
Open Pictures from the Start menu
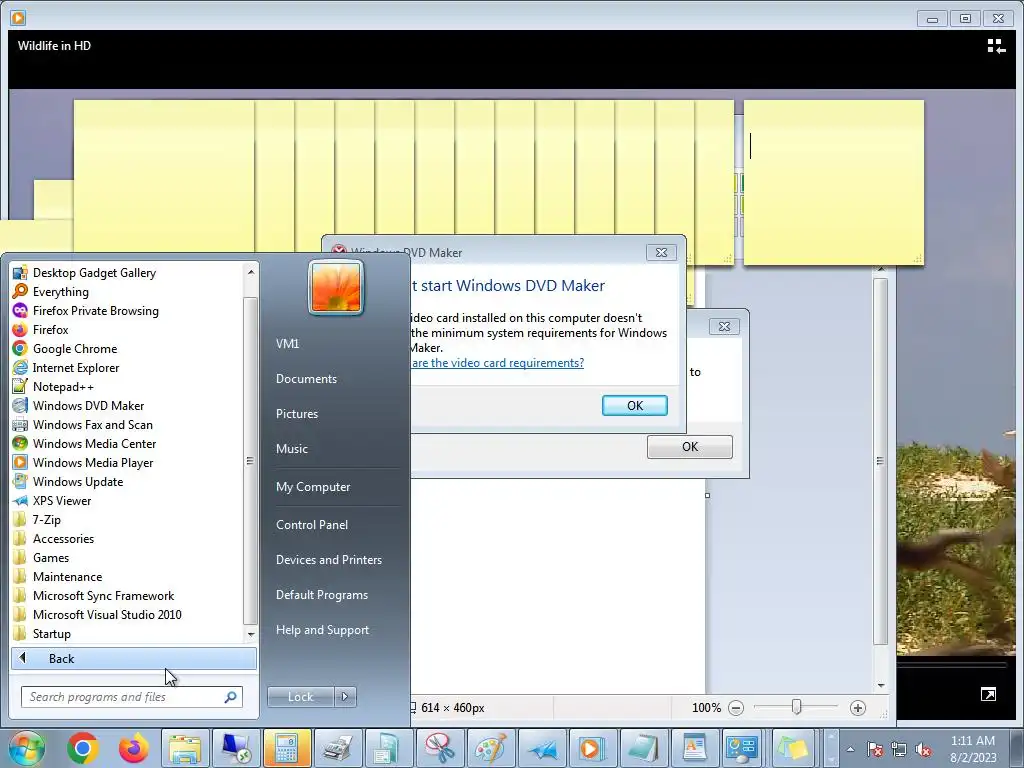297,414
